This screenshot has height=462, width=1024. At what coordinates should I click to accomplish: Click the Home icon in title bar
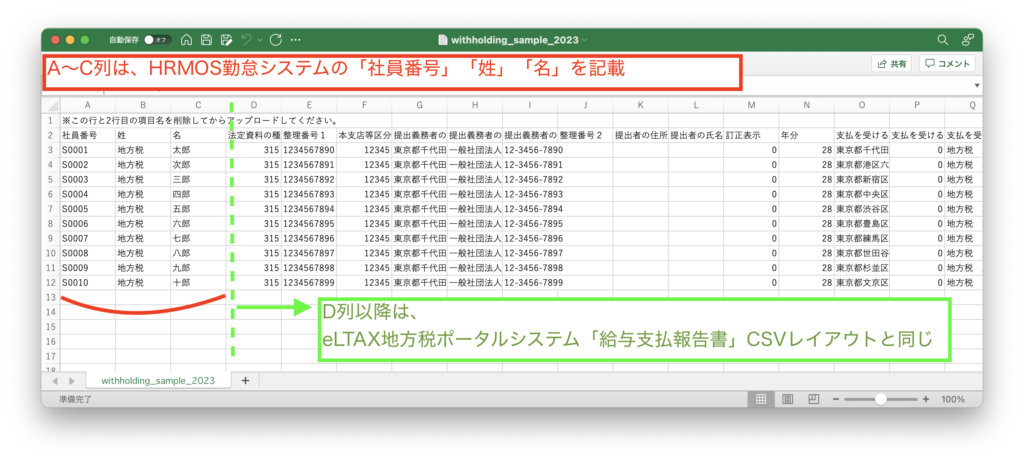tap(186, 40)
